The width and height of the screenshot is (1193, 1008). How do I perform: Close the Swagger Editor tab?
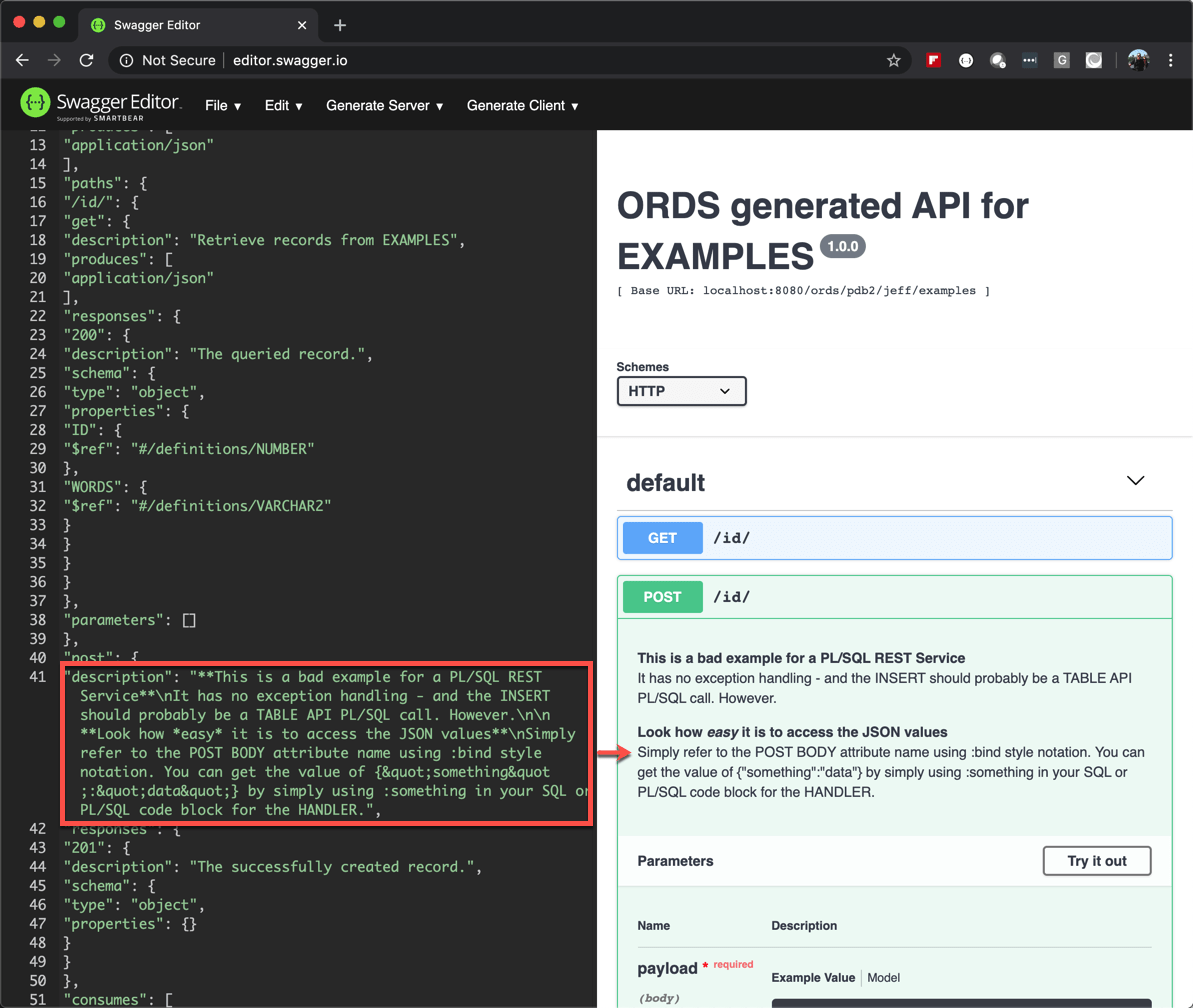pyautogui.click(x=302, y=25)
